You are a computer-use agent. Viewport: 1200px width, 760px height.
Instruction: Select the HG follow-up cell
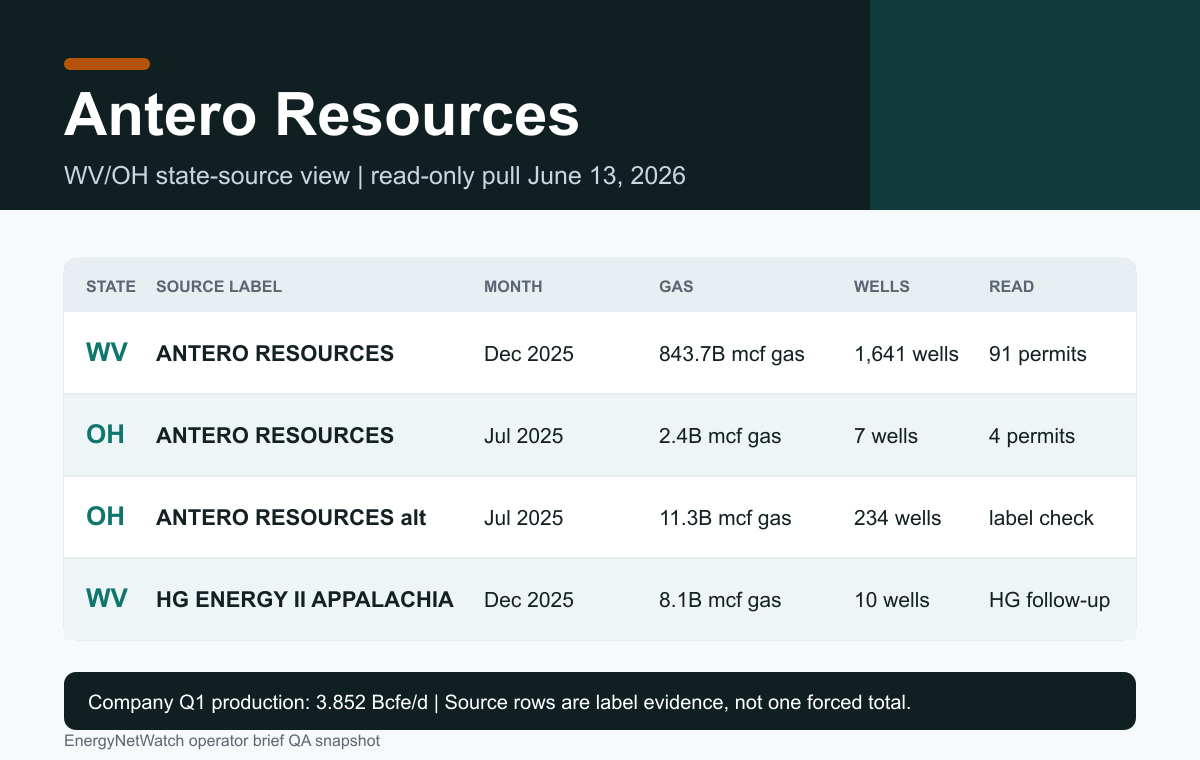(1050, 600)
